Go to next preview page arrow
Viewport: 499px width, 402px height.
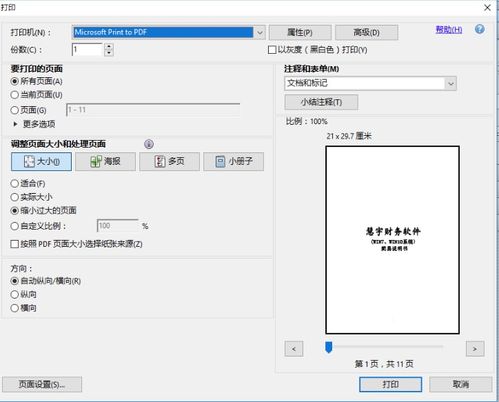(475, 349)
